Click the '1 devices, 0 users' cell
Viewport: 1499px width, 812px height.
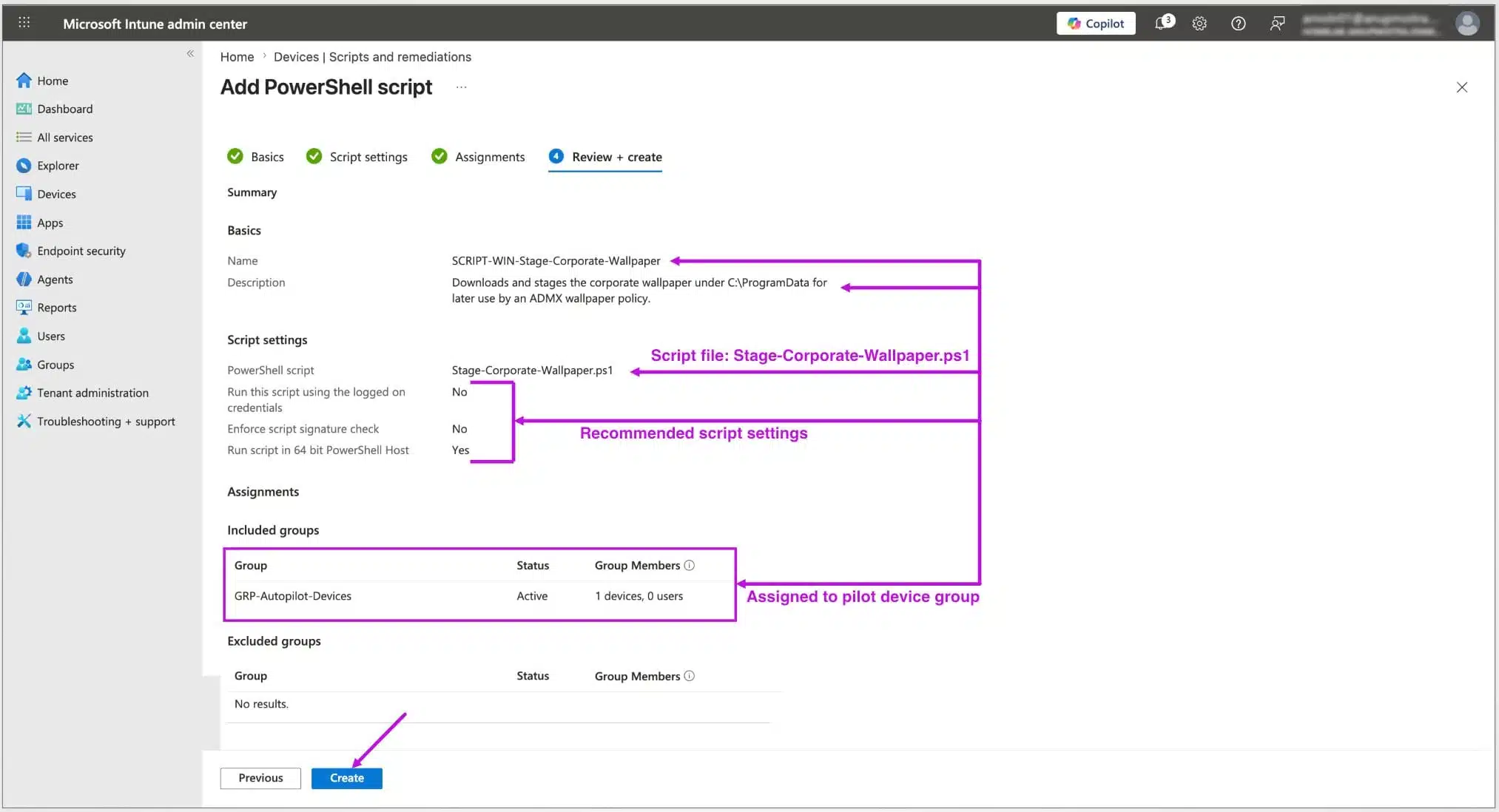[x=639, y=596]
